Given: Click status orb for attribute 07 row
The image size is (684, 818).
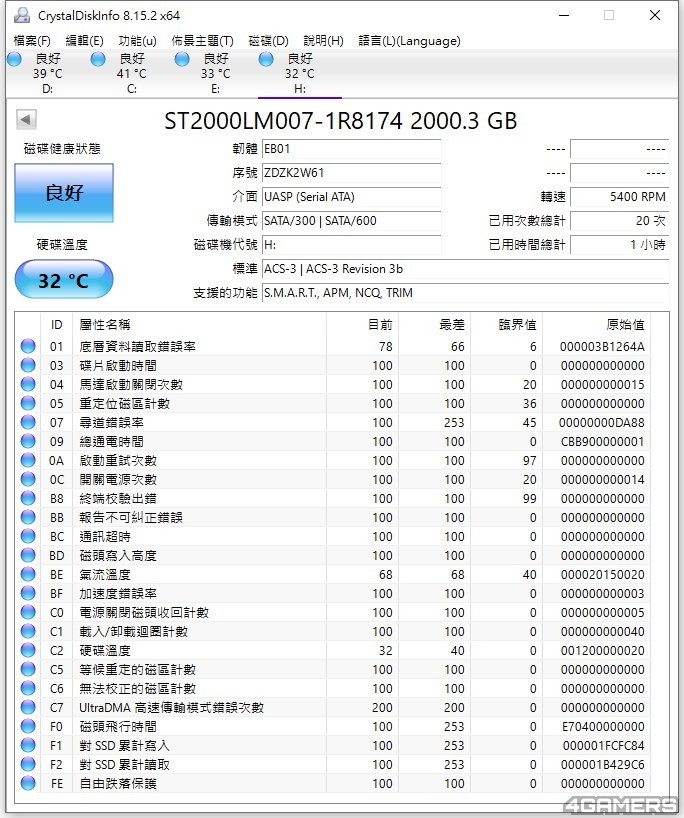Looking at the screenshot, I should 28,422.
